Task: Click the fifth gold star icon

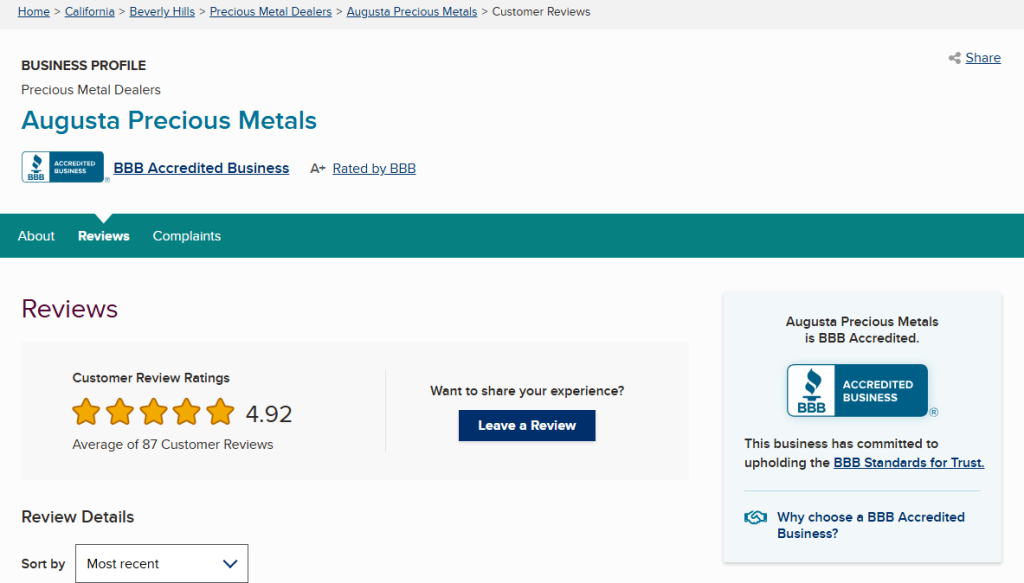Action: coord(220,411)
